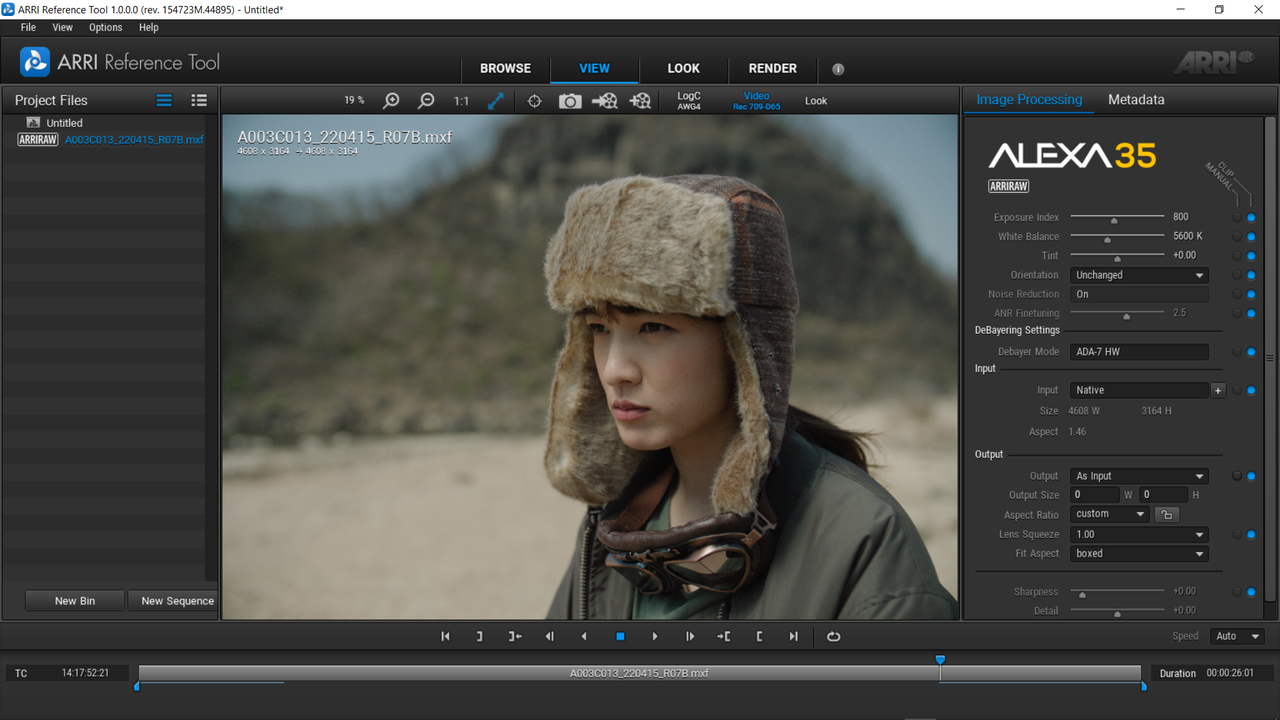The image size is (1280, 720).
Task: Toggle loop playback icon
Action: click(833, 636)
